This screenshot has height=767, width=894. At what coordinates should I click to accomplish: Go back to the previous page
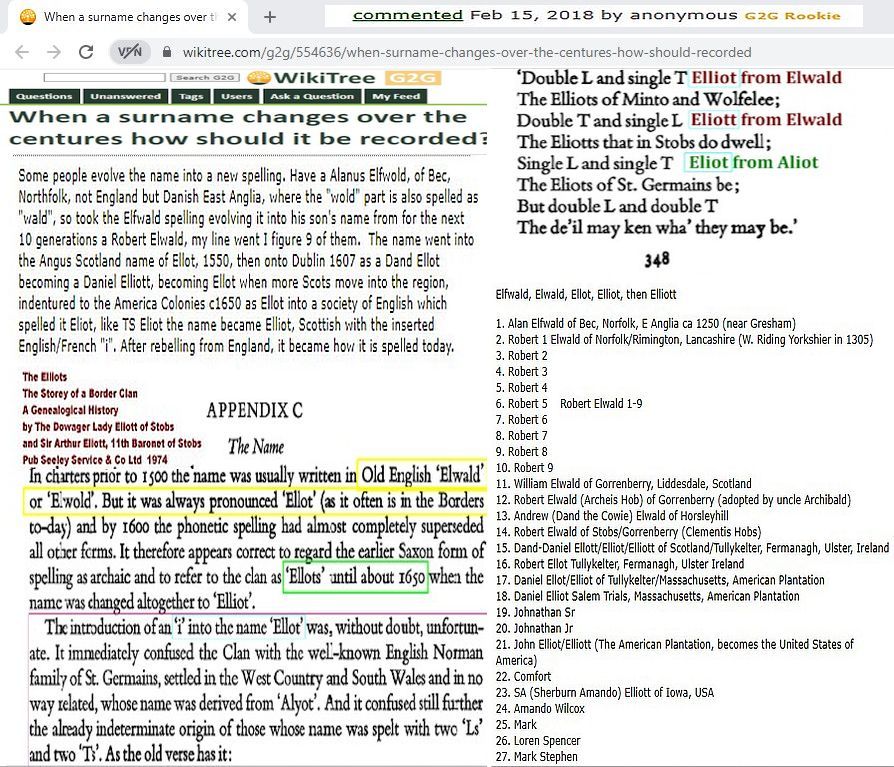(x=22, y=52)
